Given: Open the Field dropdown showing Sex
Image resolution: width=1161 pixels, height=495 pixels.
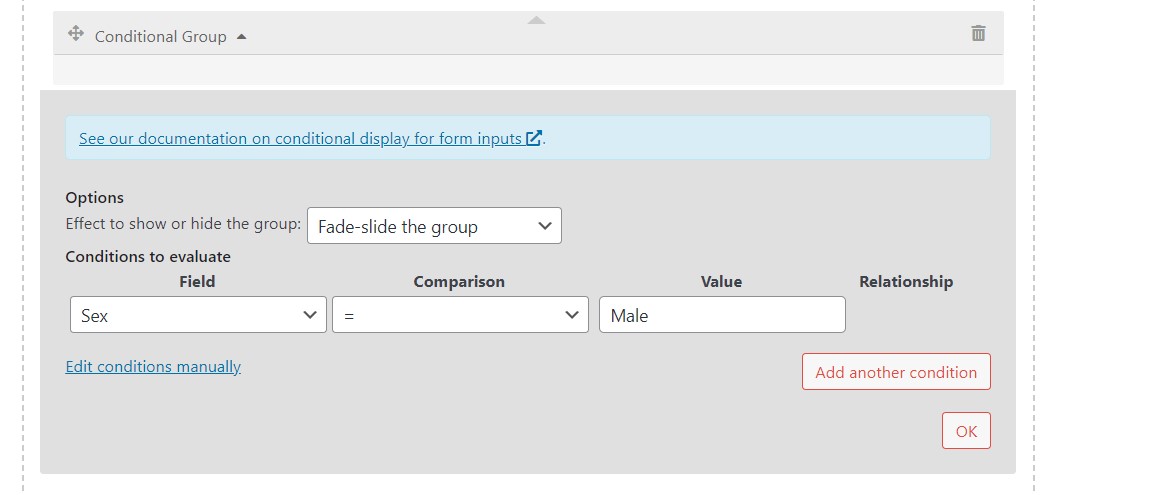Looking at the screenshot, I should [x=198, y=314].
